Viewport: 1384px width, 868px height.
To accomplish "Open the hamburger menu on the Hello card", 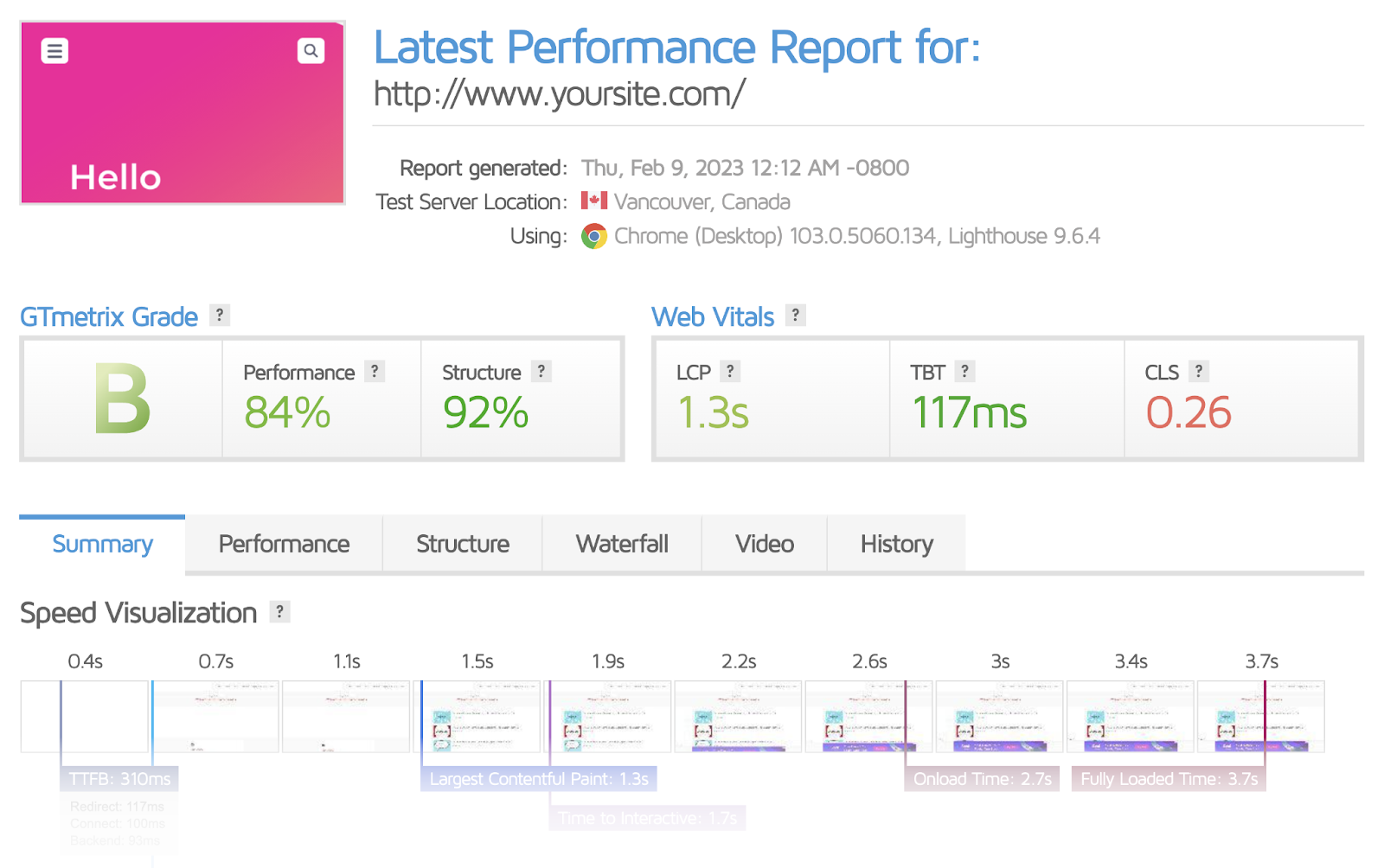I will coord(54,51).
